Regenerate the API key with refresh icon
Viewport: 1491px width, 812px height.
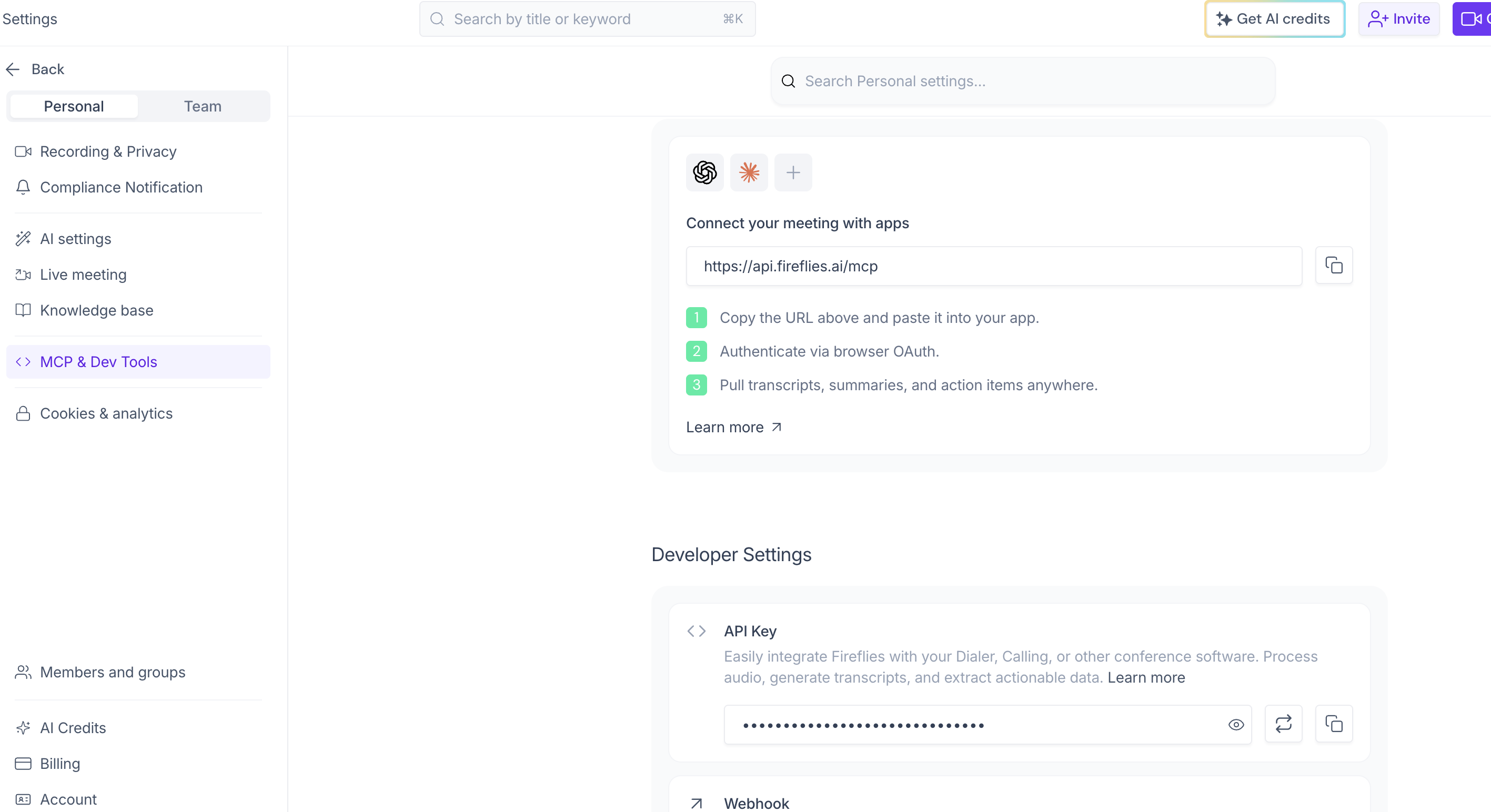[x=1283, y=724]
